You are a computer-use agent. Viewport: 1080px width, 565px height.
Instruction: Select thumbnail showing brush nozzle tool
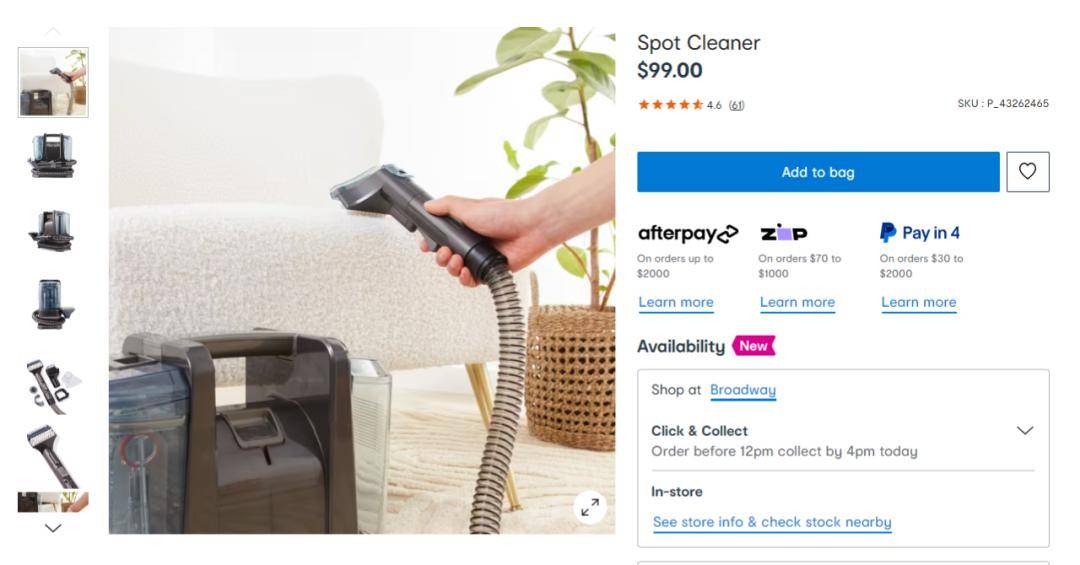point(53,456)
